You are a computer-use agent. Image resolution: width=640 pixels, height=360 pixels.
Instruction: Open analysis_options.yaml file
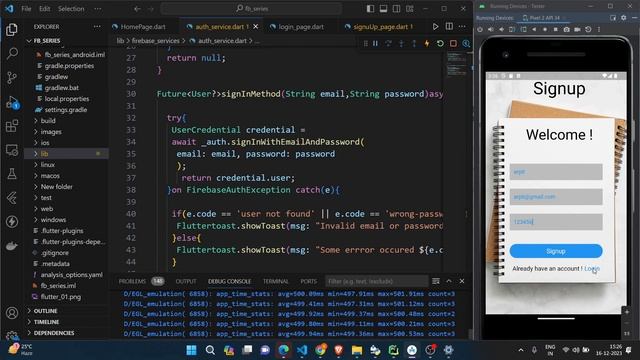click(x=71, y=275)
